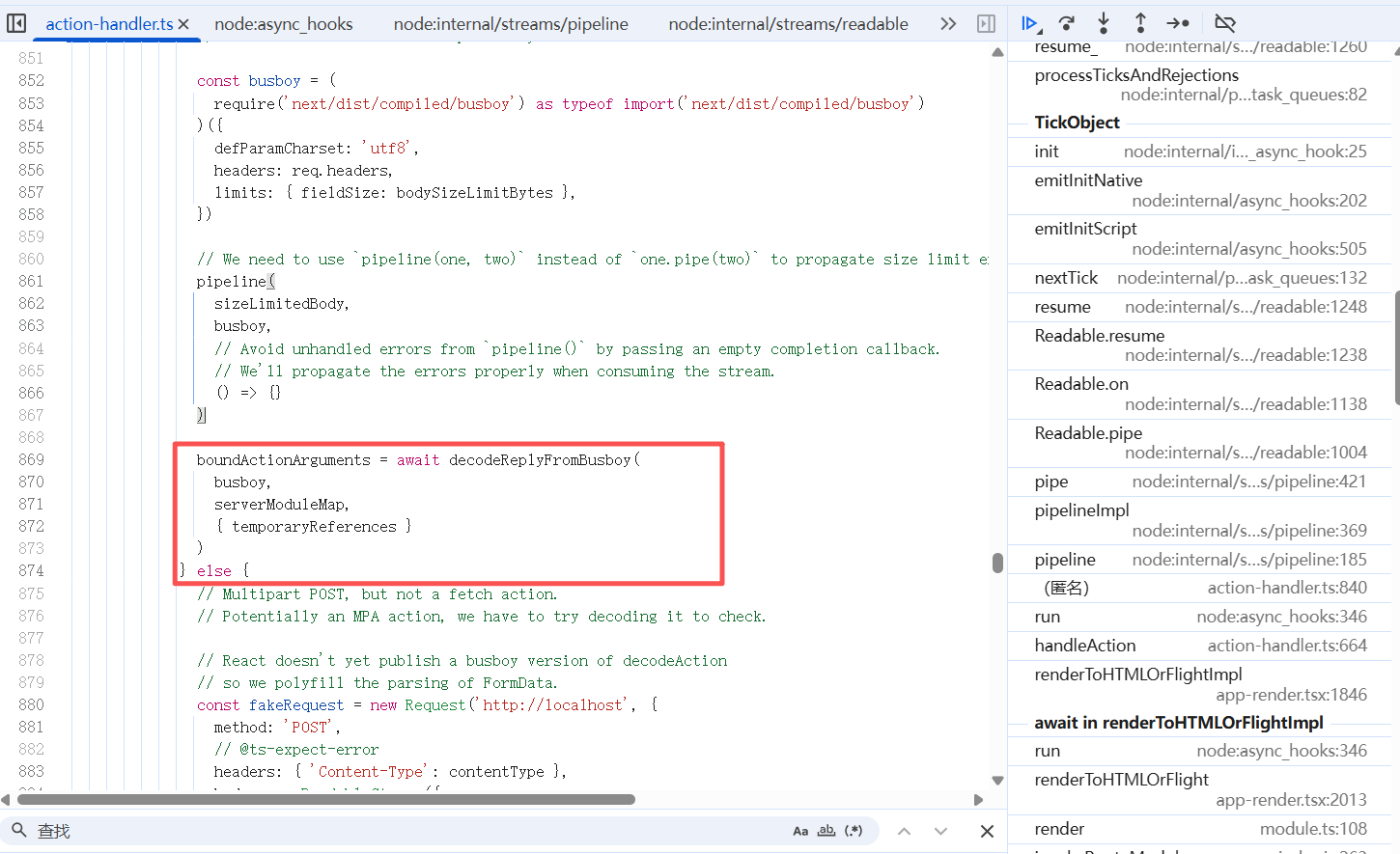The image size is (1400, 854).
Task: Open the node:internal/streams/pipeline tab
Action: tap(510, 24)
